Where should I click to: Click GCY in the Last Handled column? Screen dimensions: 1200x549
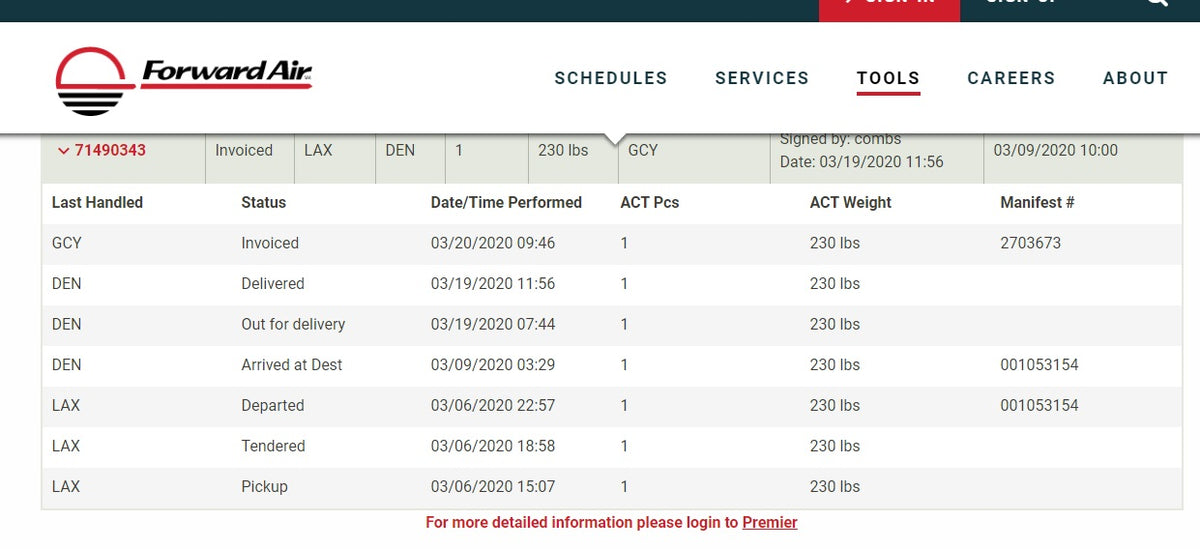click(x=67, y=243)
